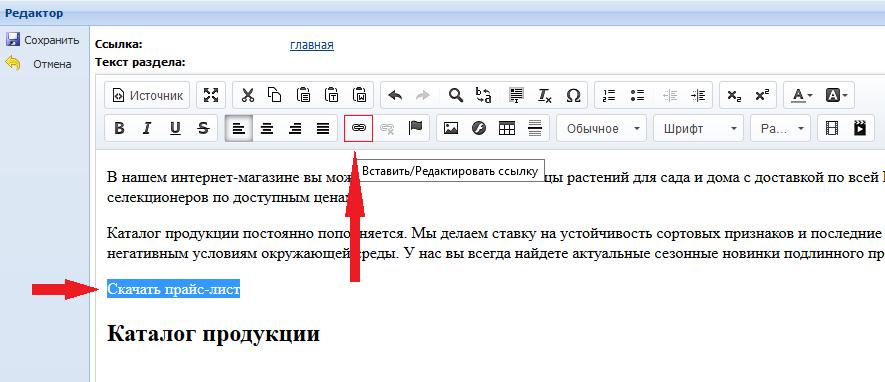
Task: Click the film strip video icon
Action: (x=832, y=129)
